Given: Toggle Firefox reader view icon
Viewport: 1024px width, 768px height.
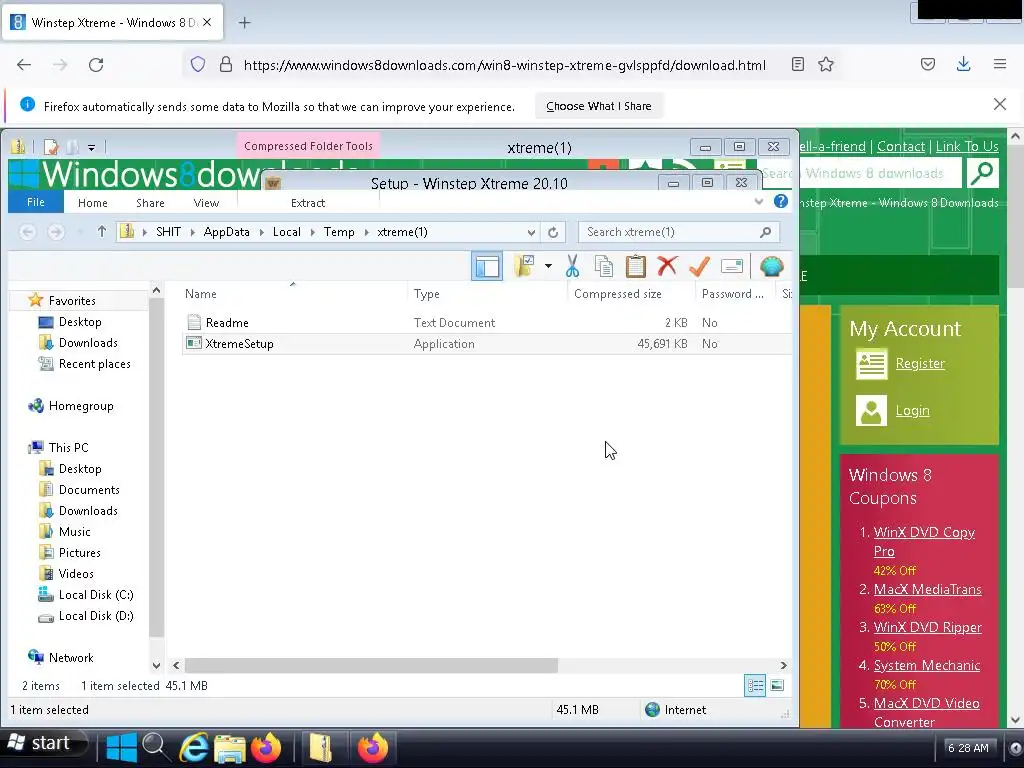Looking at the screenshot, I should click(x=797, y=64).
